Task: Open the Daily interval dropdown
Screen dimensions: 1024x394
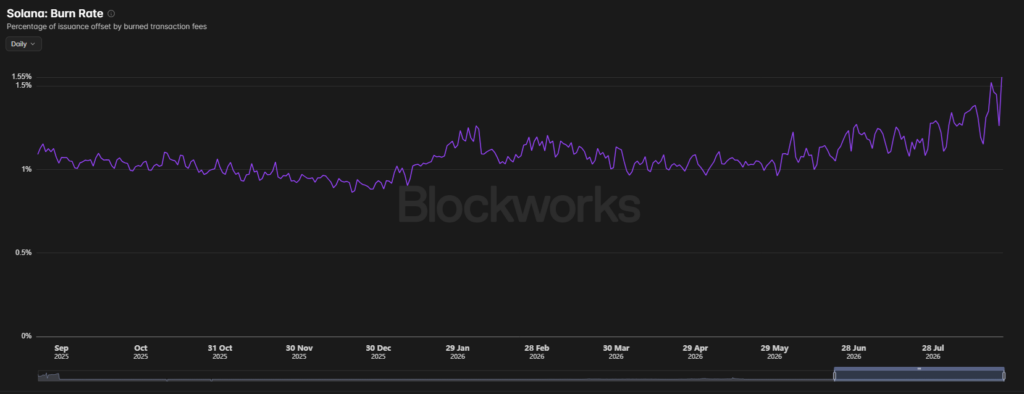Action: (24, 44)
